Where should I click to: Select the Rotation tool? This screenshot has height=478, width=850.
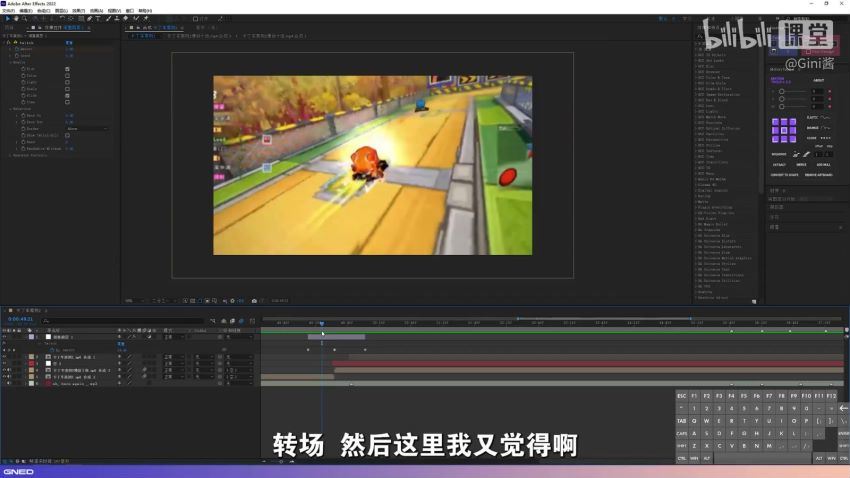[x=62, y=18]
